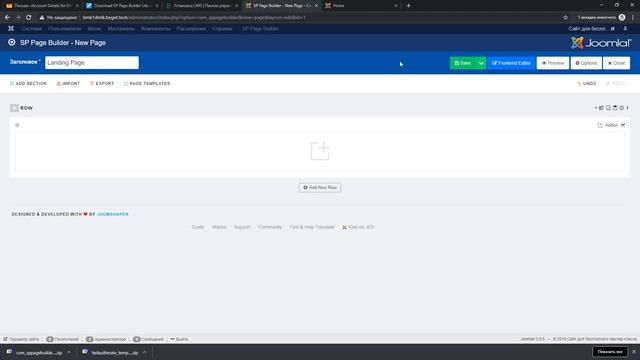Open the Options button

(x=586, y=63)
